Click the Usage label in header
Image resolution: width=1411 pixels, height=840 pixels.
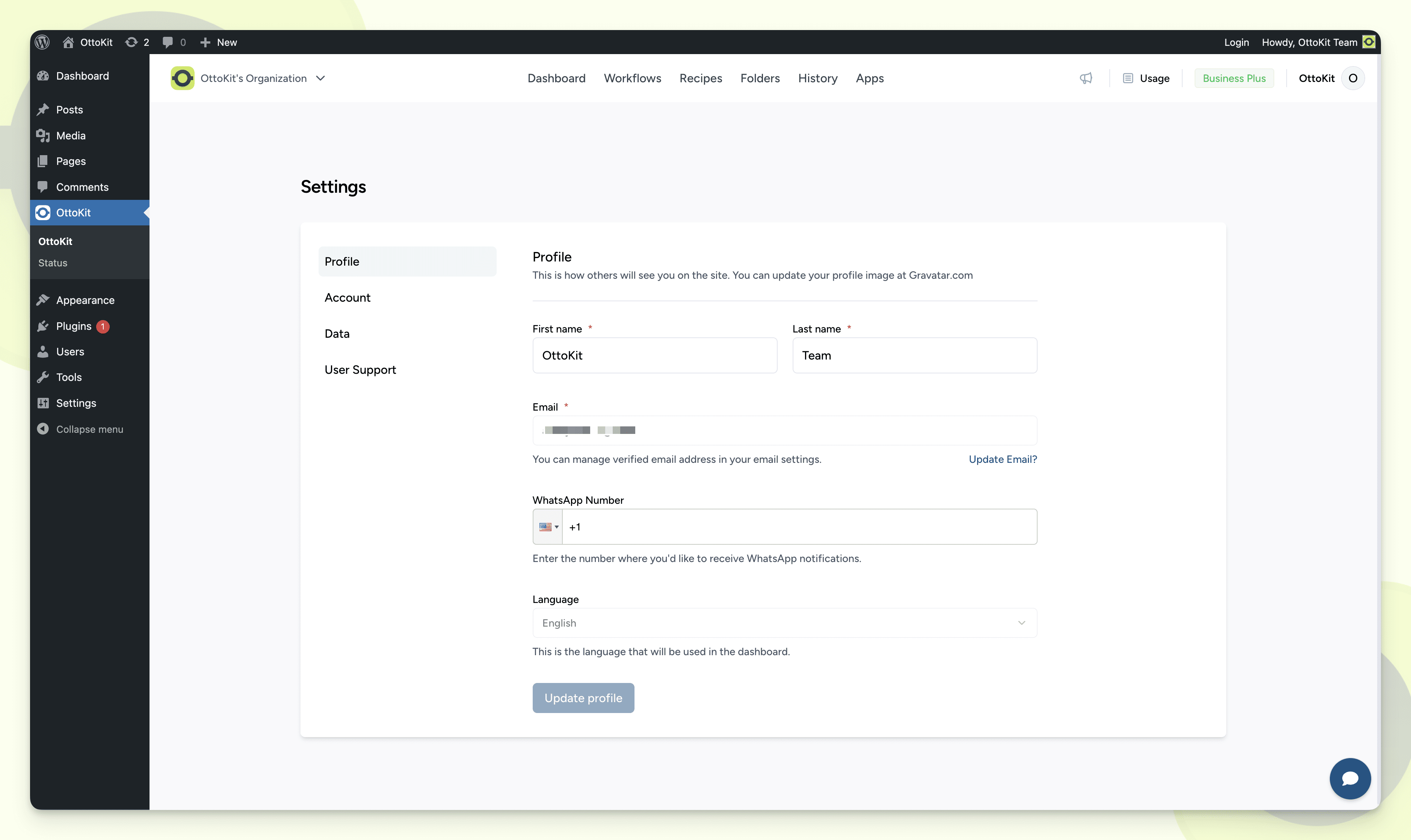click(x=1155, y=78)
